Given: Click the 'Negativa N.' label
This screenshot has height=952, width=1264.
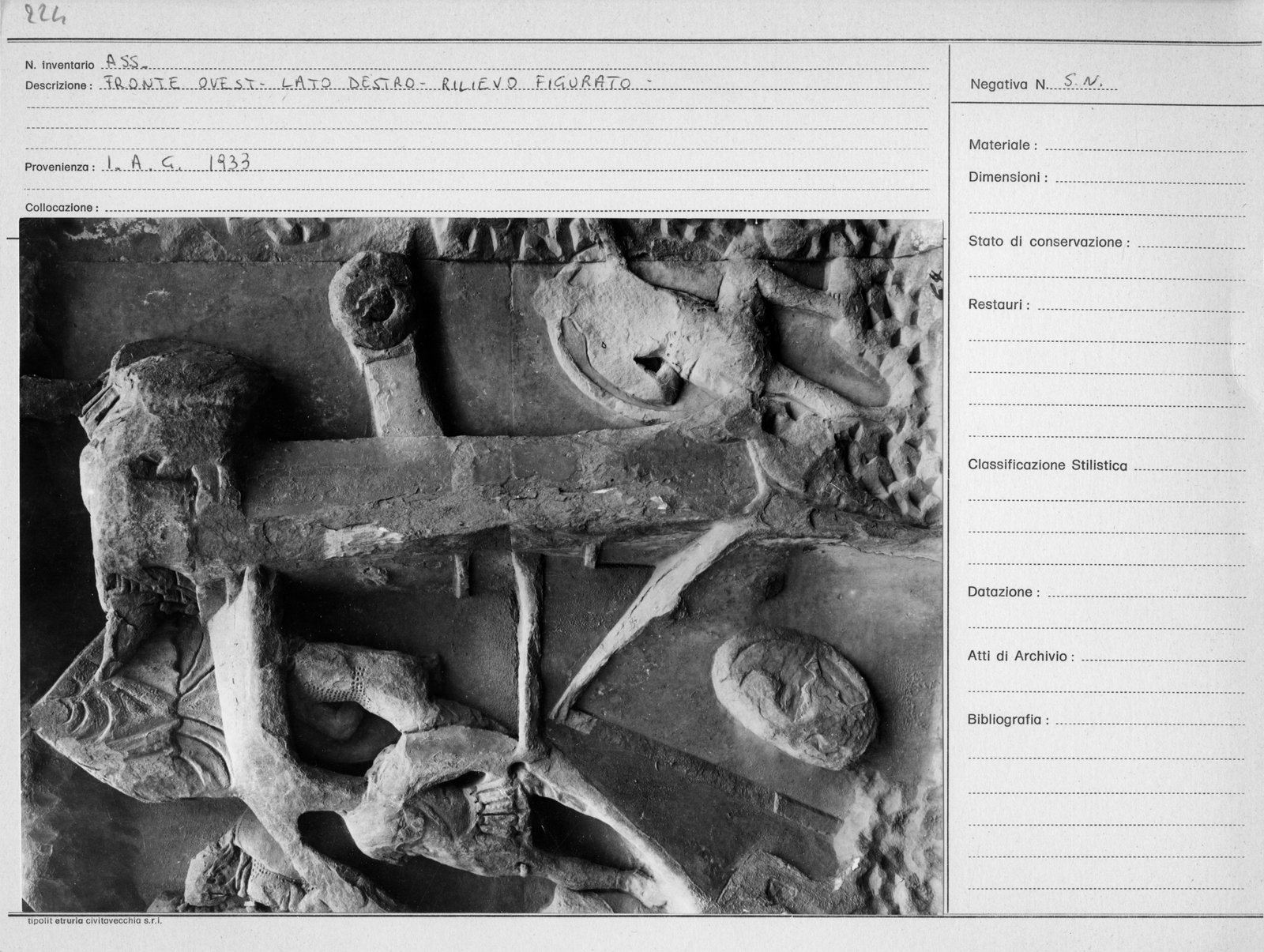Looking at the screenshot, I should point(1009,84).
